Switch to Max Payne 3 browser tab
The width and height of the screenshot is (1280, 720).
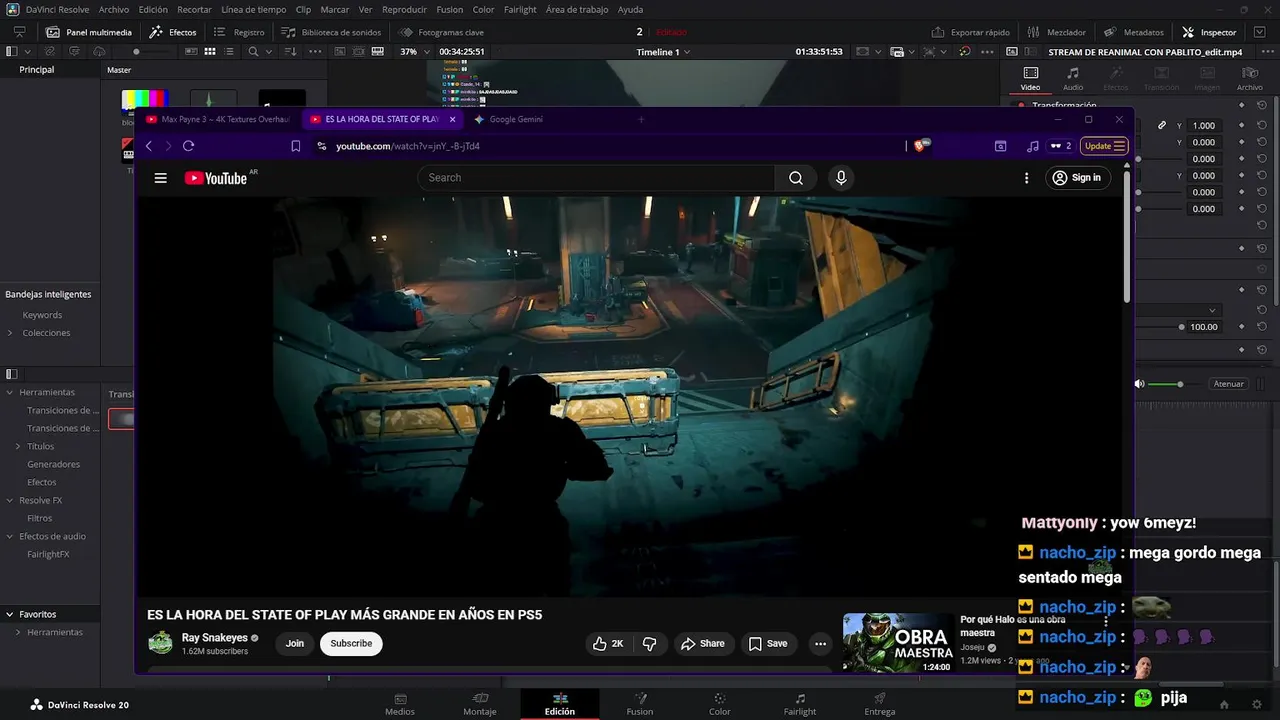[217, 119]
